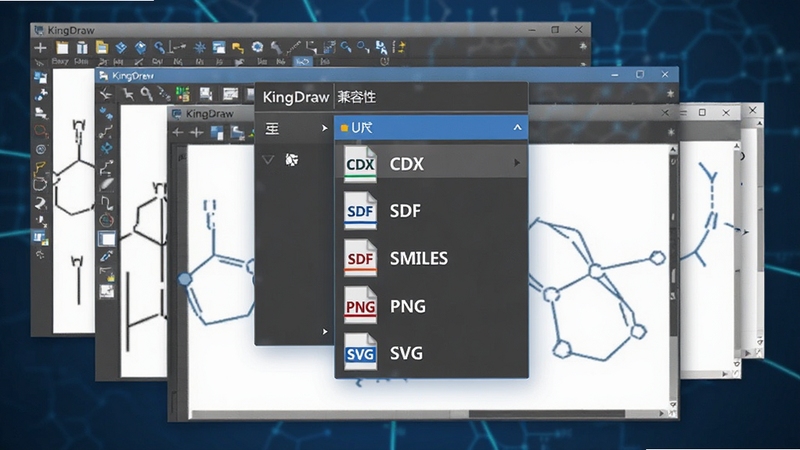The image size is (800, 450).
Task: Click front window horizontal scrollbar right arrow
Action: (x=661, y=414)
